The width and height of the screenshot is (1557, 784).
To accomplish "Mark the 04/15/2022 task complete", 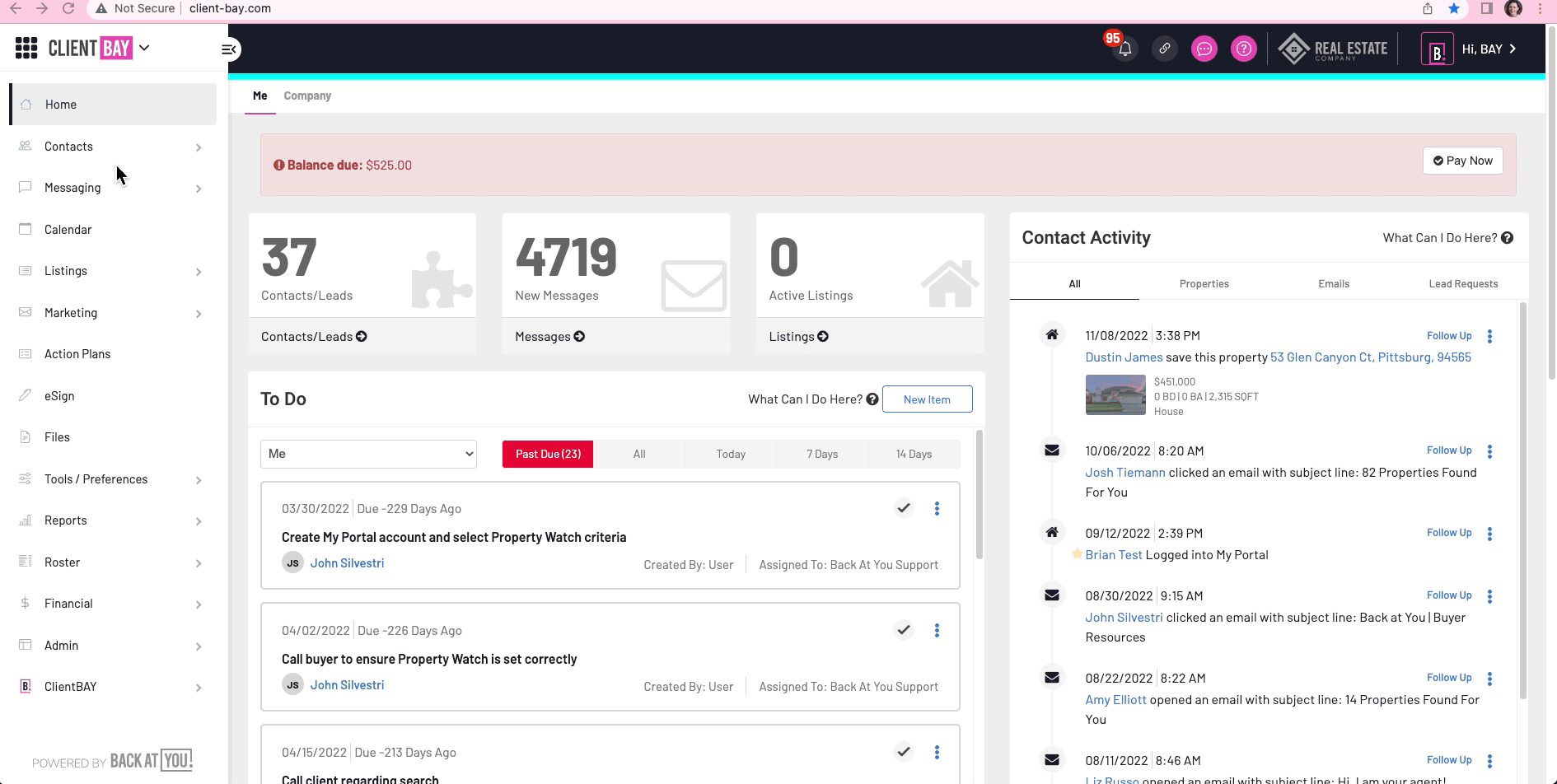I will pos(904,752).
